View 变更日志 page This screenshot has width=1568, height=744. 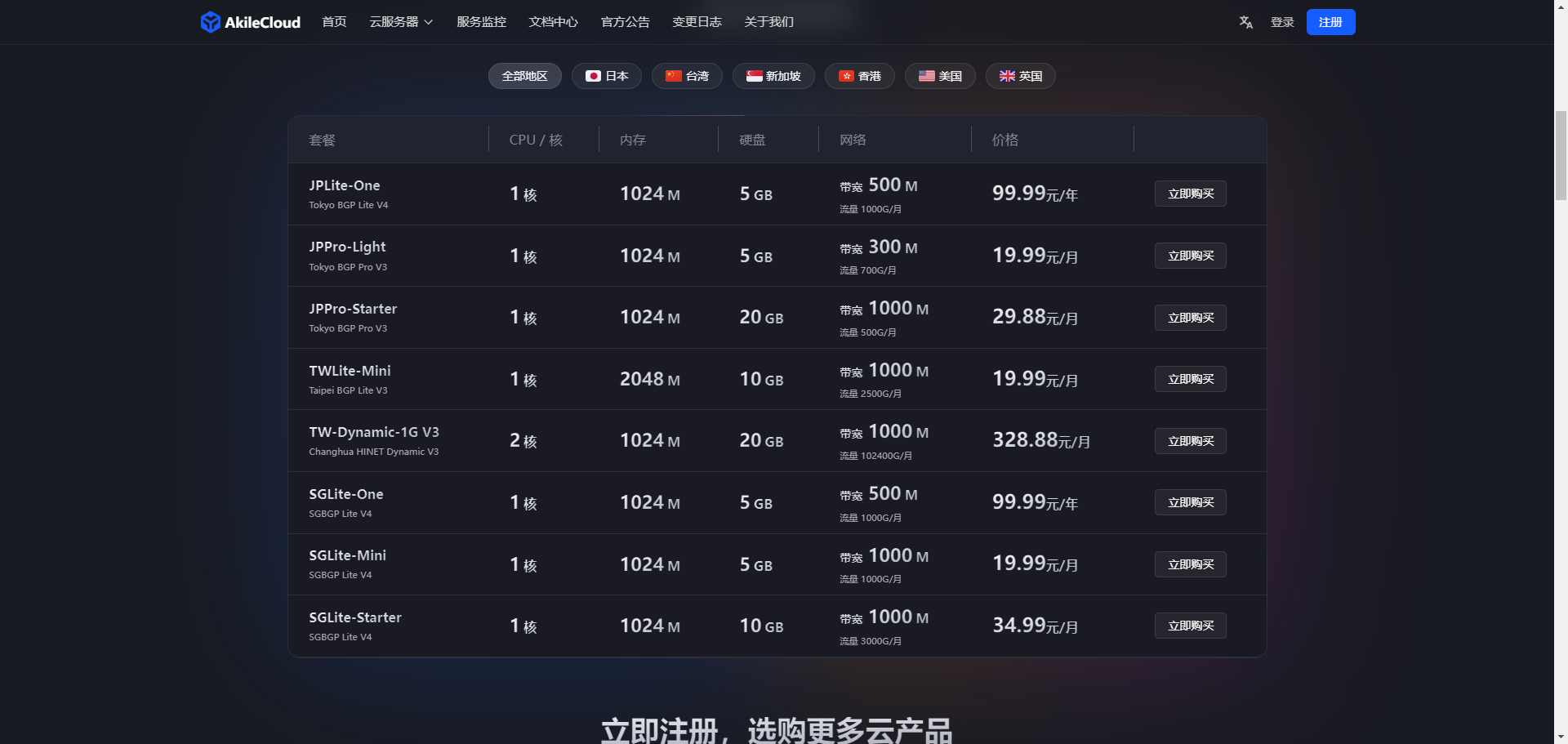coord(697,22)
